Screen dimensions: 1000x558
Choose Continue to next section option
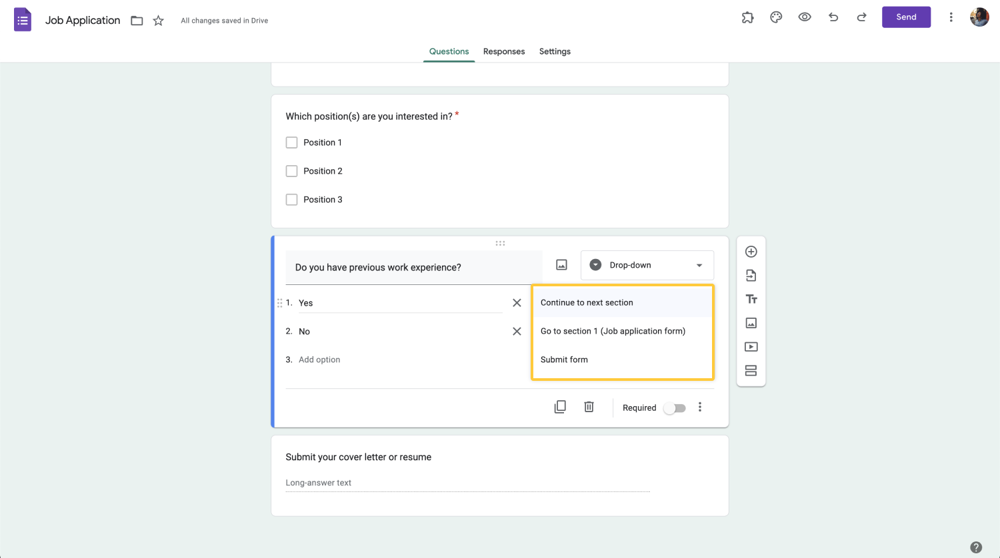(587, 302)
